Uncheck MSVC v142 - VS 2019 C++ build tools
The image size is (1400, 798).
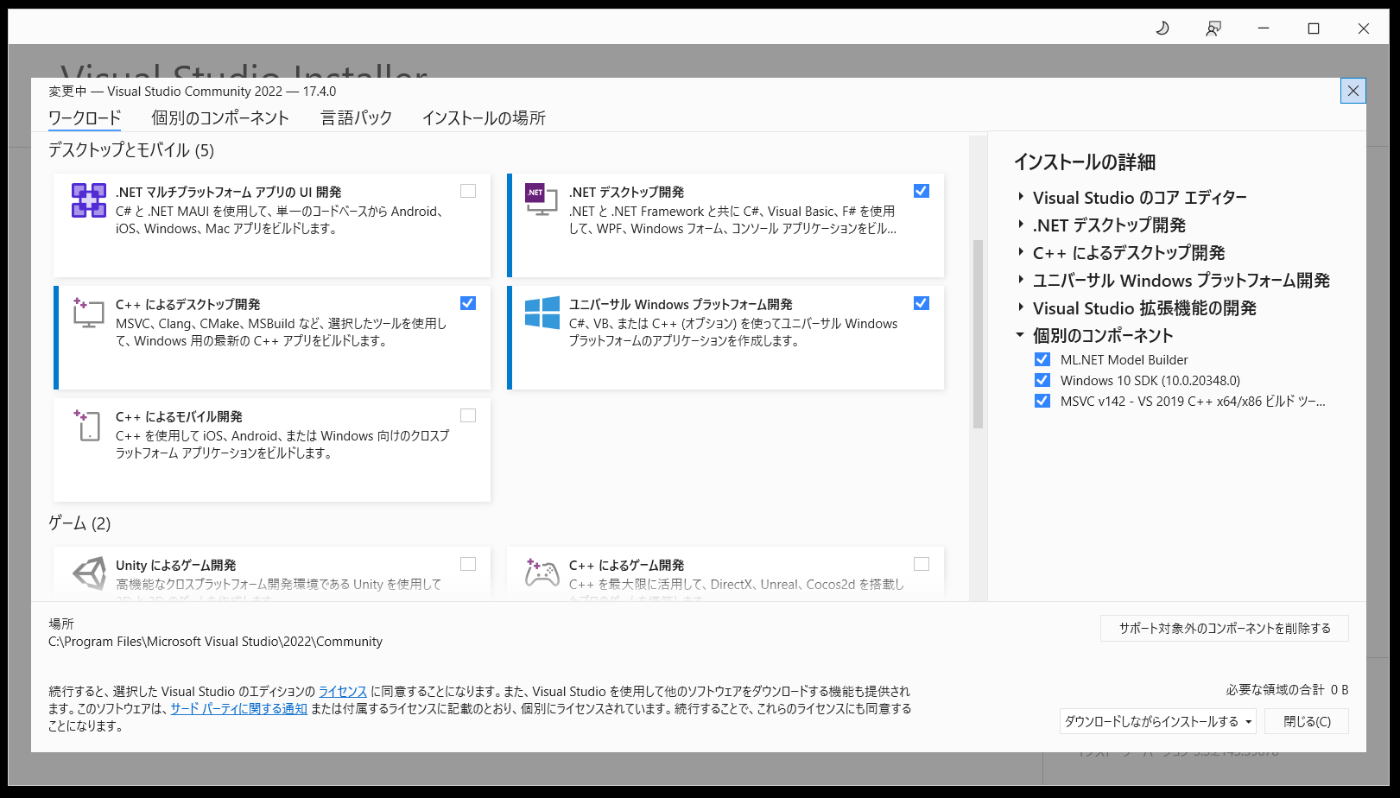1042,401
